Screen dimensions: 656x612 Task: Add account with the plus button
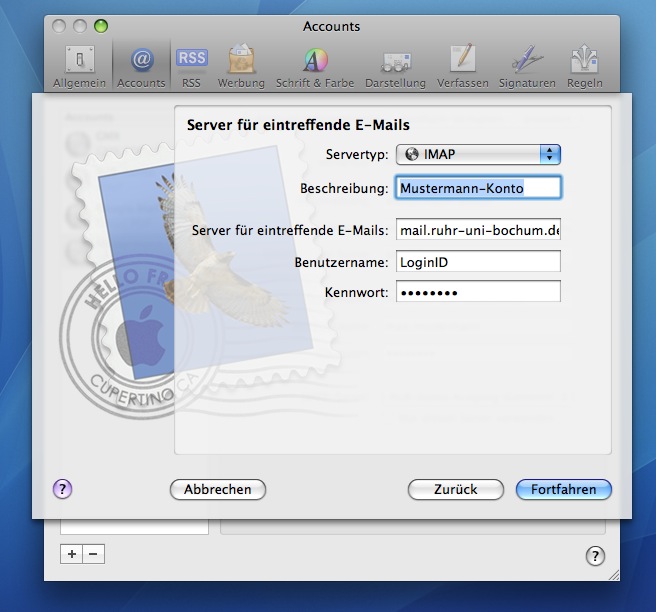tap(72, 554)
